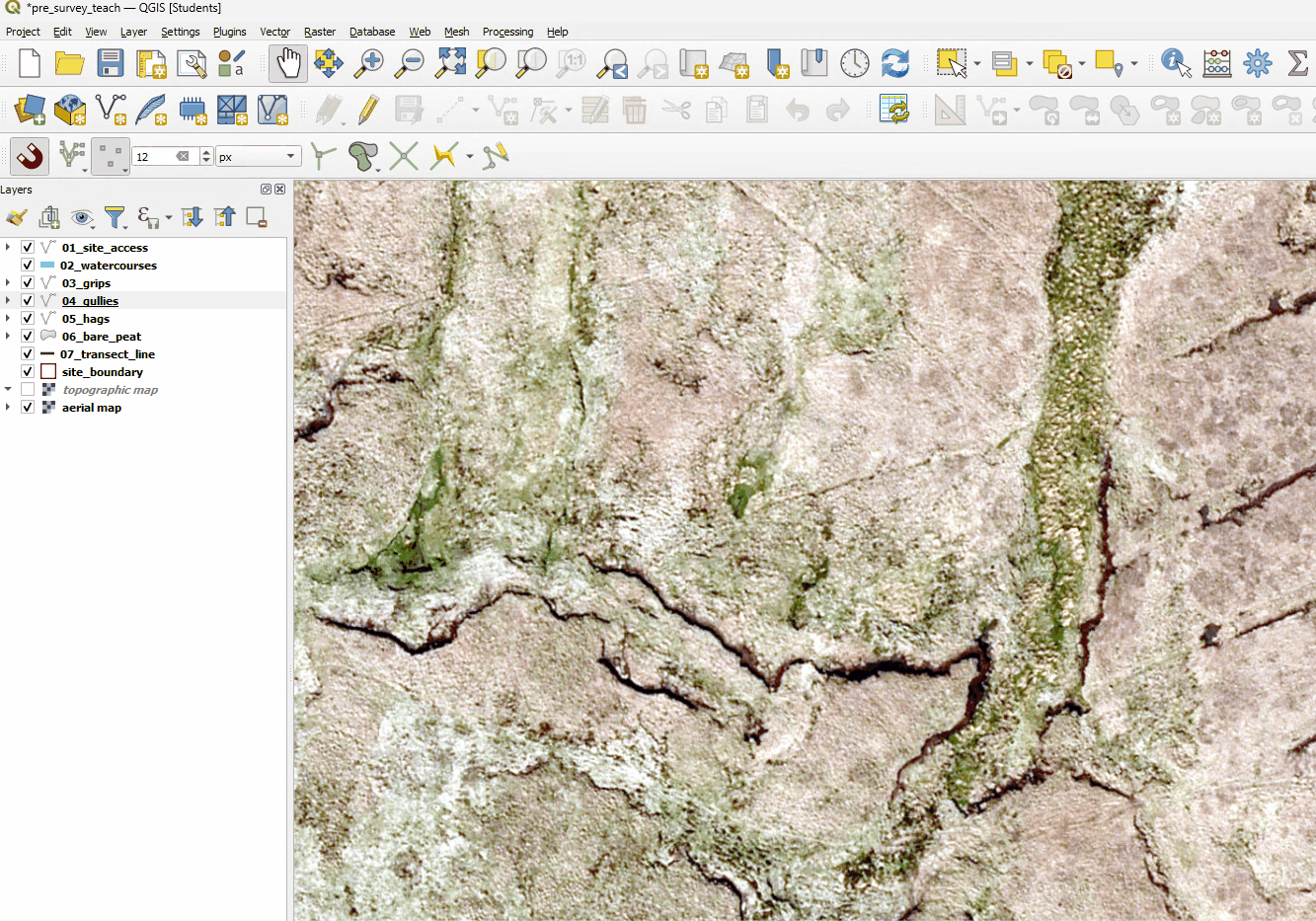The width and height of the screenshot is (1316, 921).
Task: Click the blue symbol swatch of 02_watercourses
Action: (x=45, y=265)
